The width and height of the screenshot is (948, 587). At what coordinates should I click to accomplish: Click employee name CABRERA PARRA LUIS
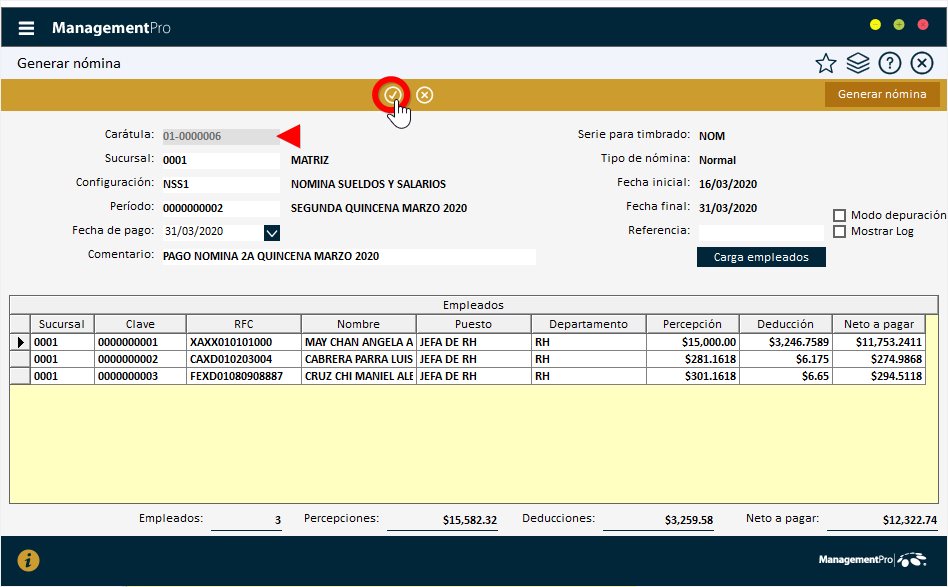359,359
